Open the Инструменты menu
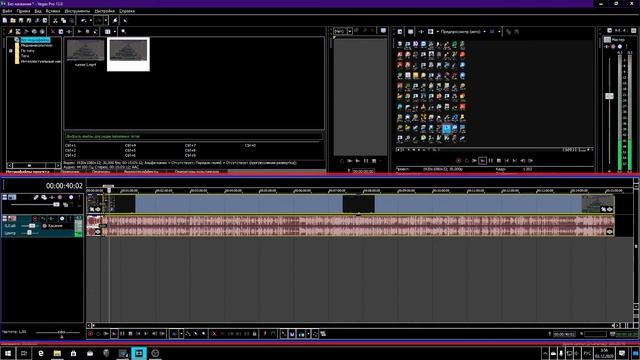The width and height of the screenshot is (640, 360). click(77, 11)
